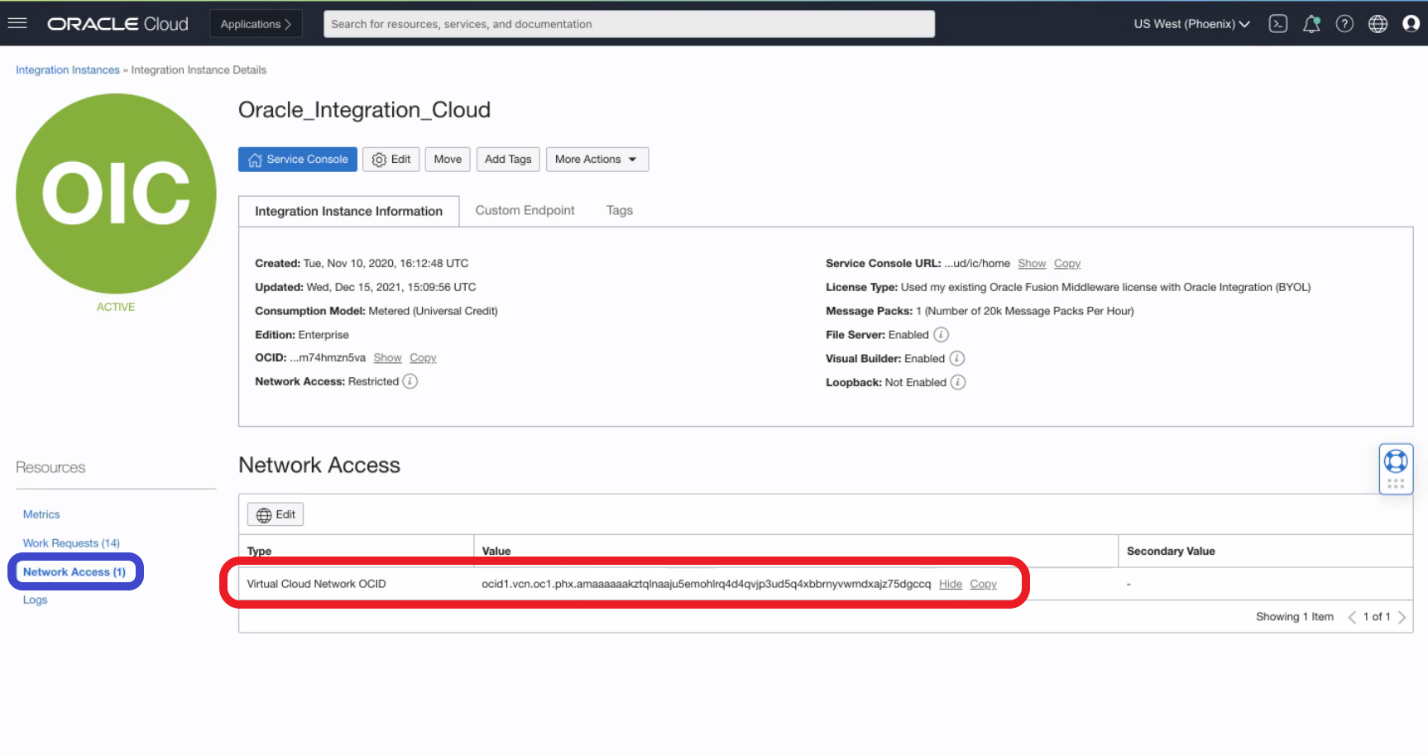Viewport: 1428px width, 755px height.
Task: Click the drag-handle dots below the lifebuoy
Action: click(1395, 483)
